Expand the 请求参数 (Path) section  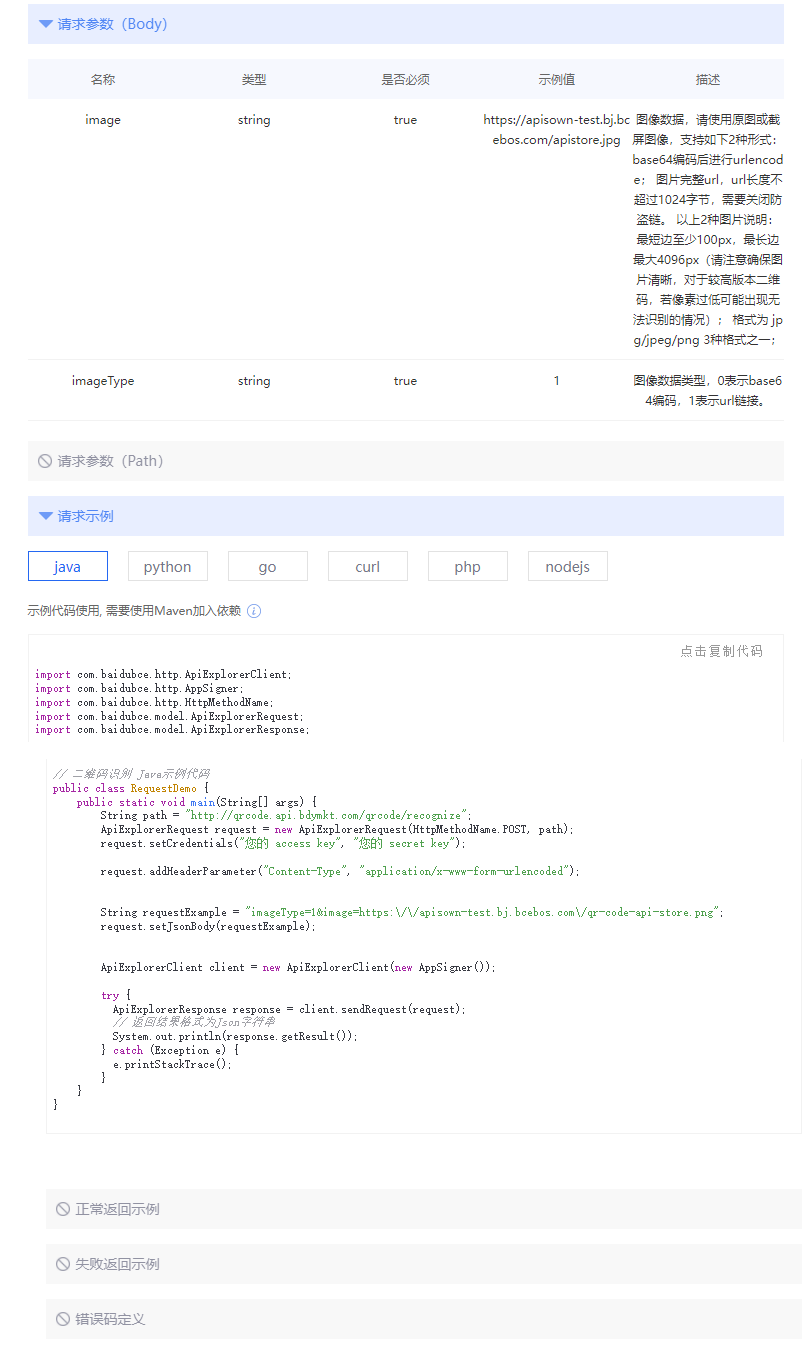[x=405, y=461]
